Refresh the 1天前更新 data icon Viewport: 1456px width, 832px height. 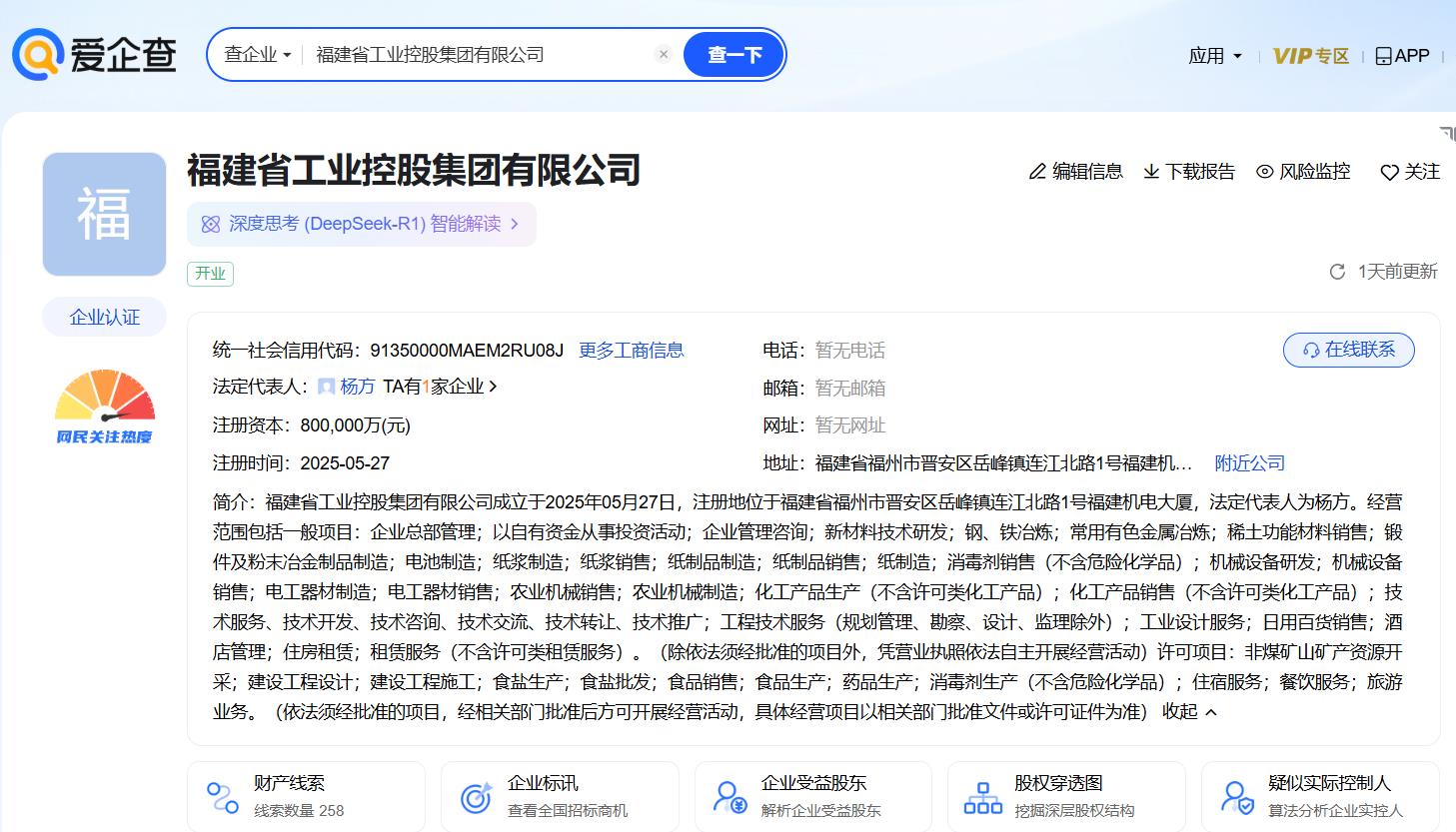[x=1337, y=272]
